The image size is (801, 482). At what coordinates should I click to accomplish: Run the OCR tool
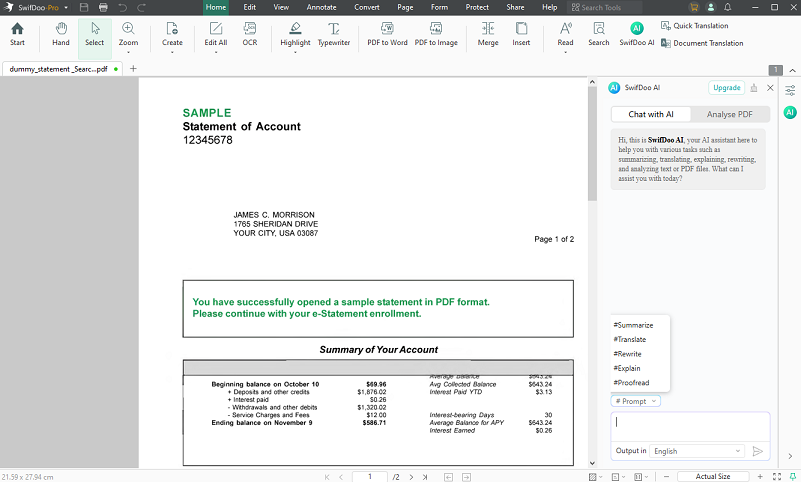click(250, 34)
